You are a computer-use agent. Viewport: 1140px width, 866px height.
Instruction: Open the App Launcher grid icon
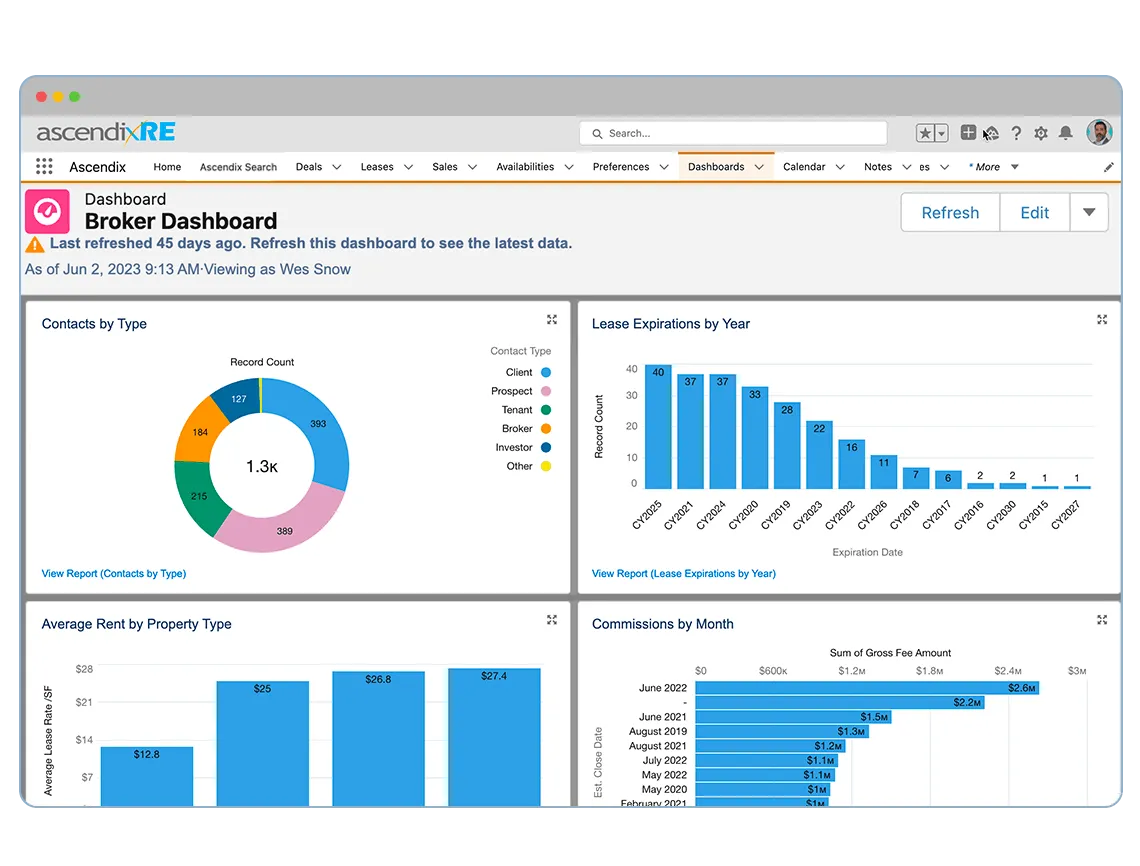pos(44,167)
